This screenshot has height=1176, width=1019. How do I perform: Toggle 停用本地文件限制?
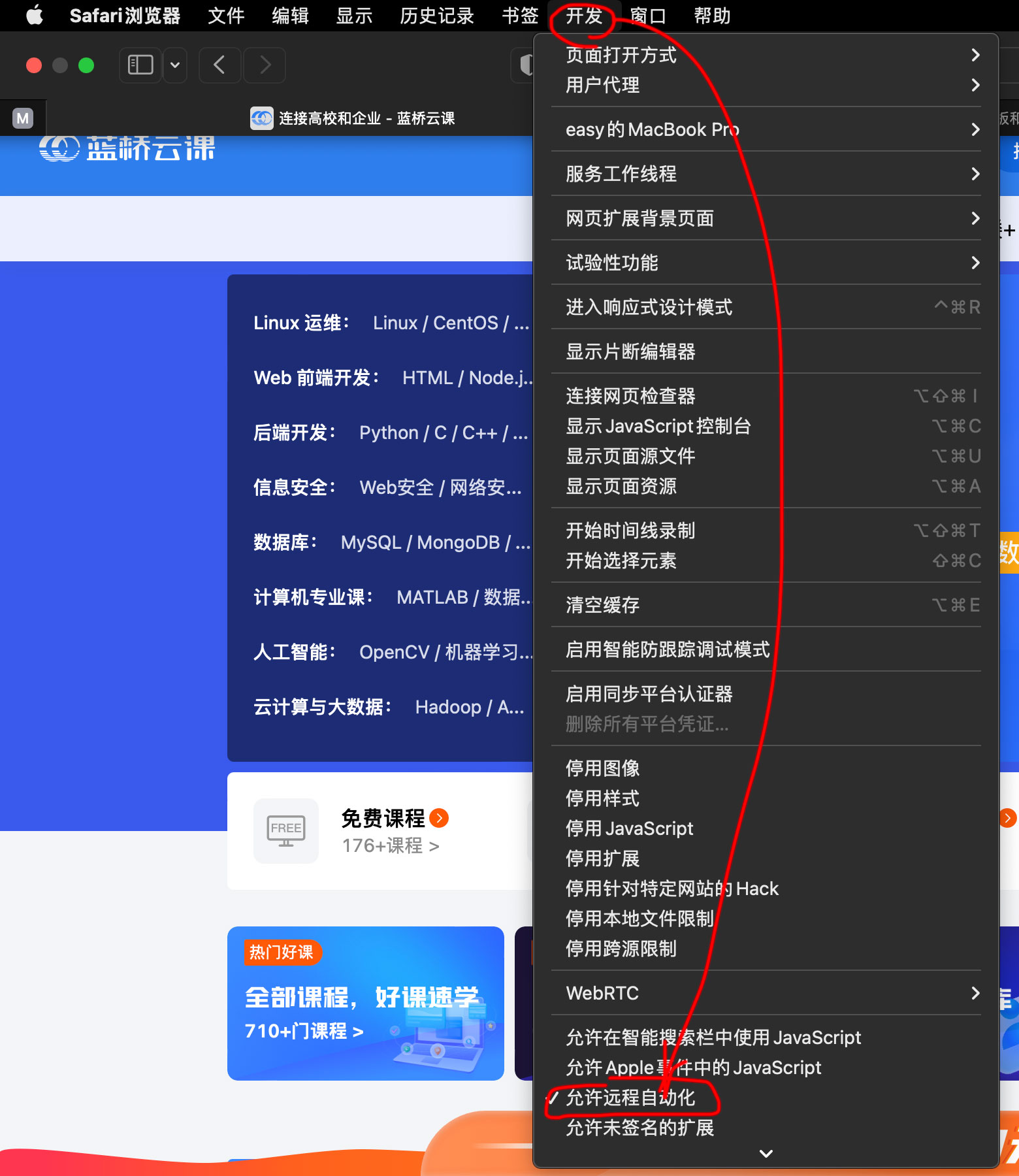point(766,919)
